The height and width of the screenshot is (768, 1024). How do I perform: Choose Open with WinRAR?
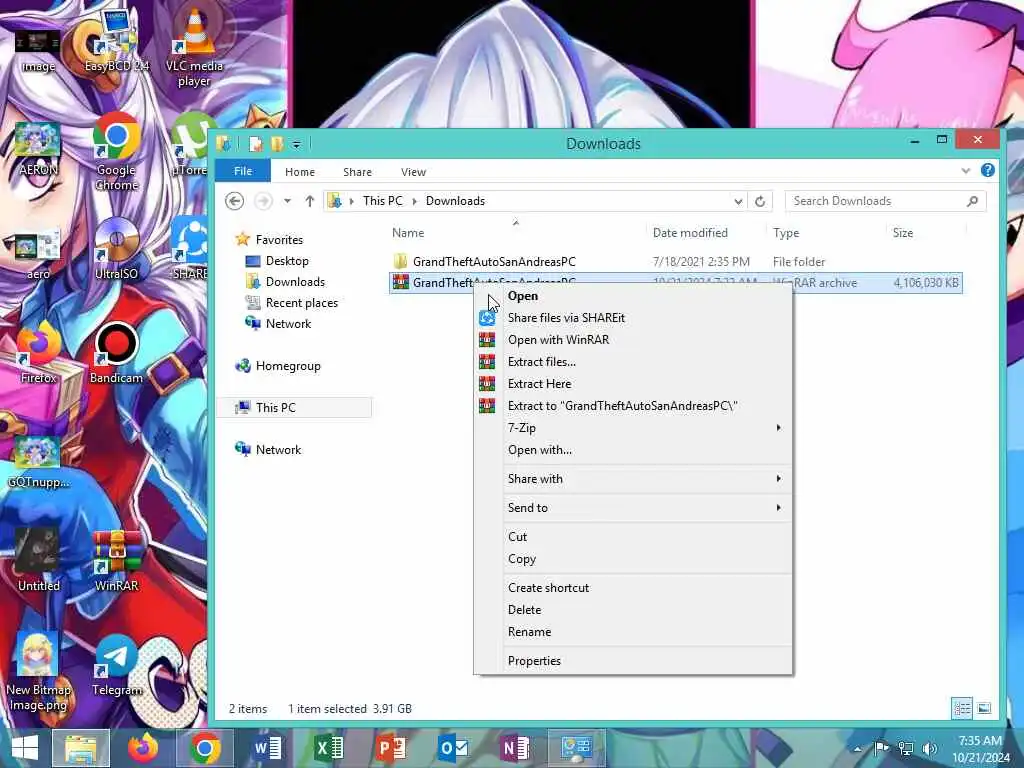[633, 340]
